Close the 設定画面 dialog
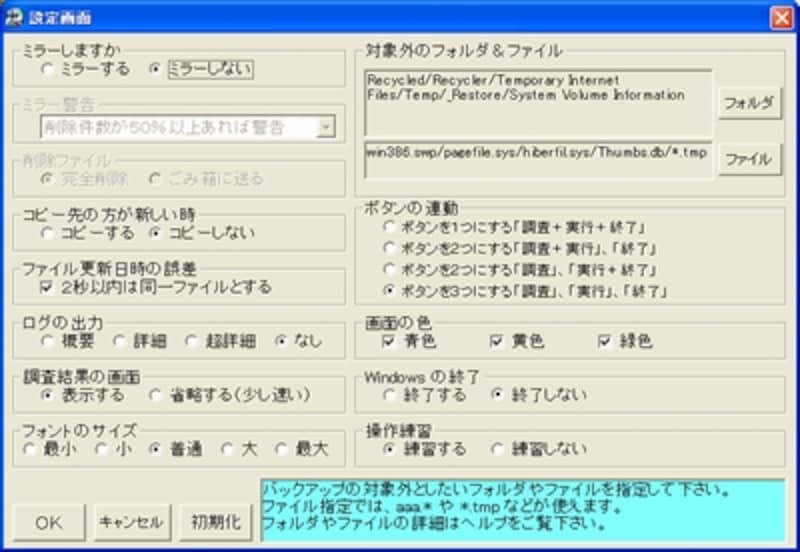Viewport: 800px width, 552px height. coord(782,18)
